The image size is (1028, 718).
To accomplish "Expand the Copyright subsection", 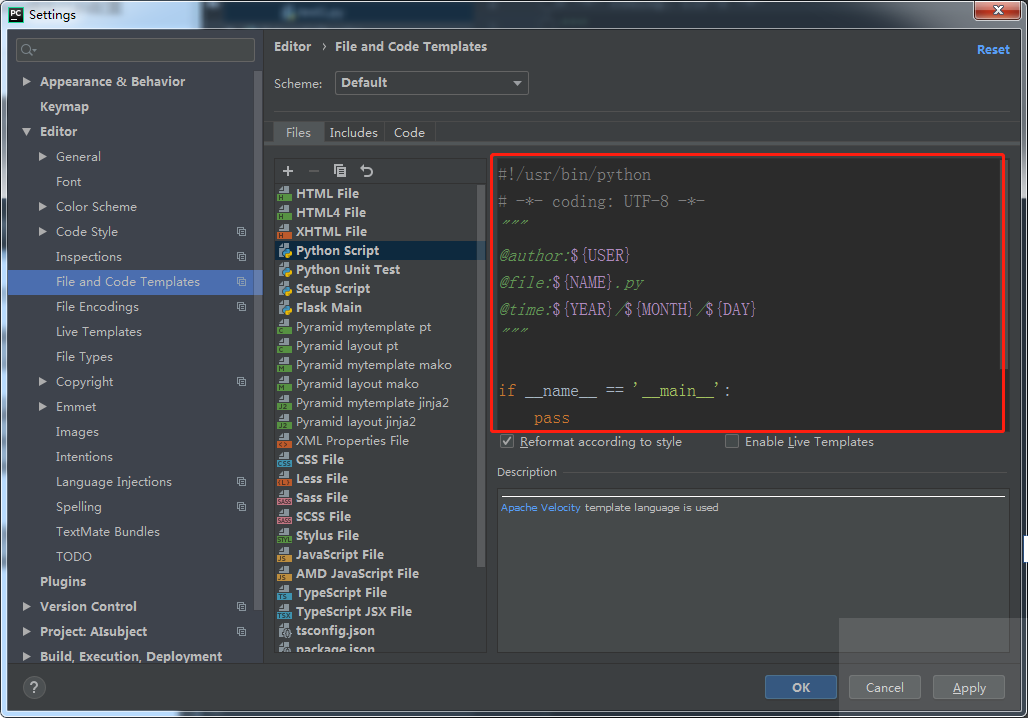I will [x=43, y=381].
